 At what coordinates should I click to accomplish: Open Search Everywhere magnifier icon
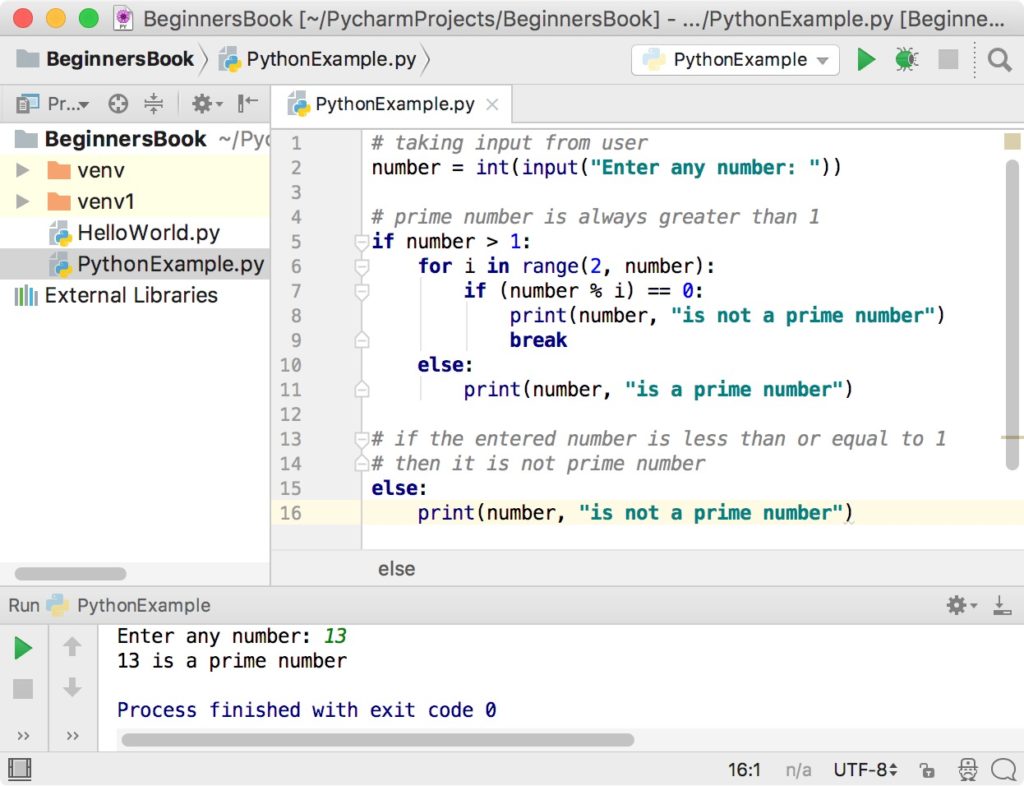pyautogui.click(x=999, y=59)
